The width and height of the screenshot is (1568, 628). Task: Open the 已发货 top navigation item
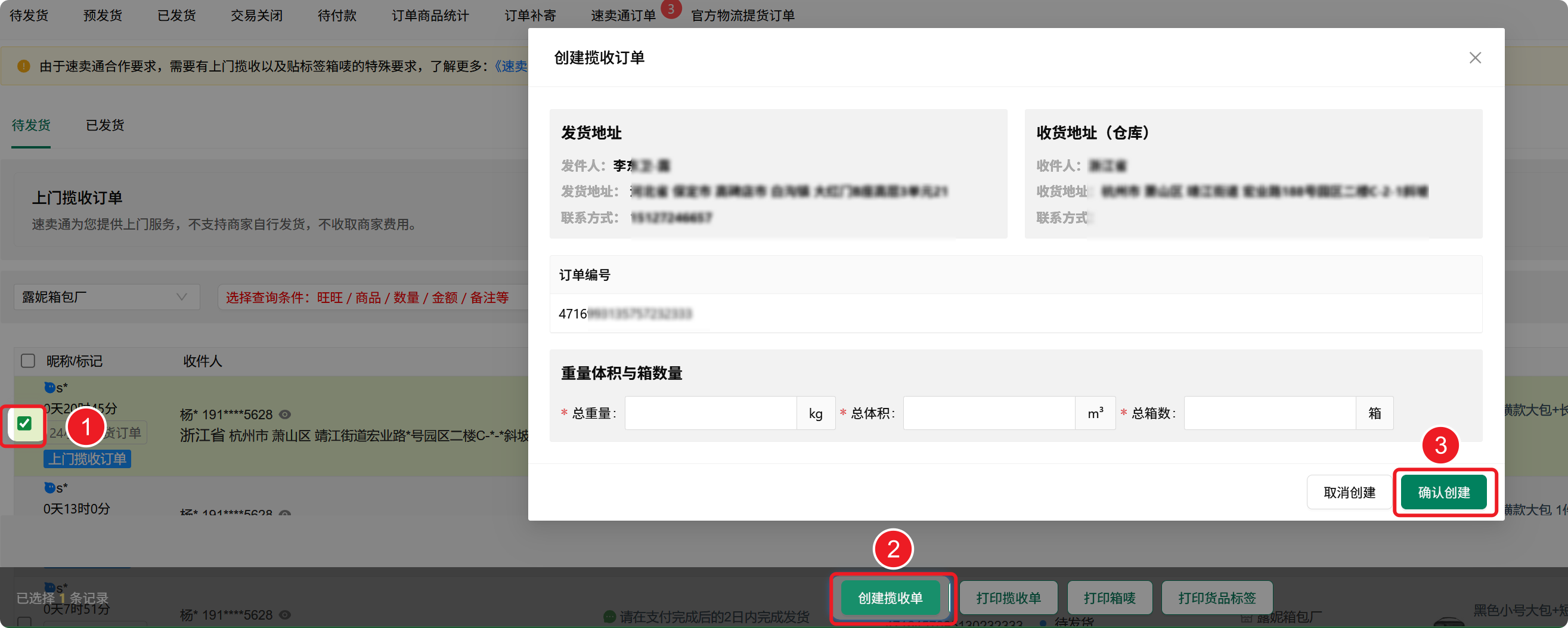(176, 16)
